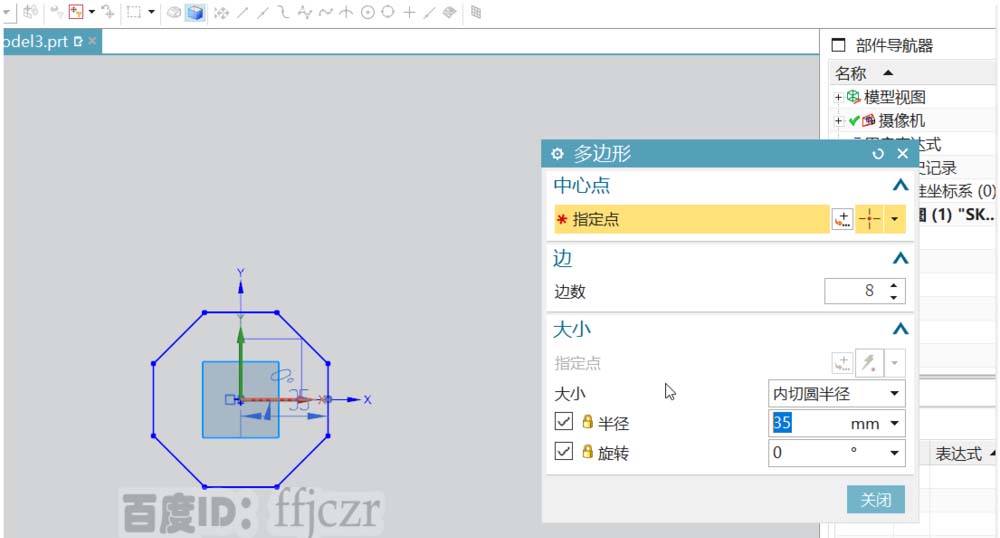Click the grey funnel filter icon in toolbar
Screen dimensions: 1000x538
click(x=56, y=11)
